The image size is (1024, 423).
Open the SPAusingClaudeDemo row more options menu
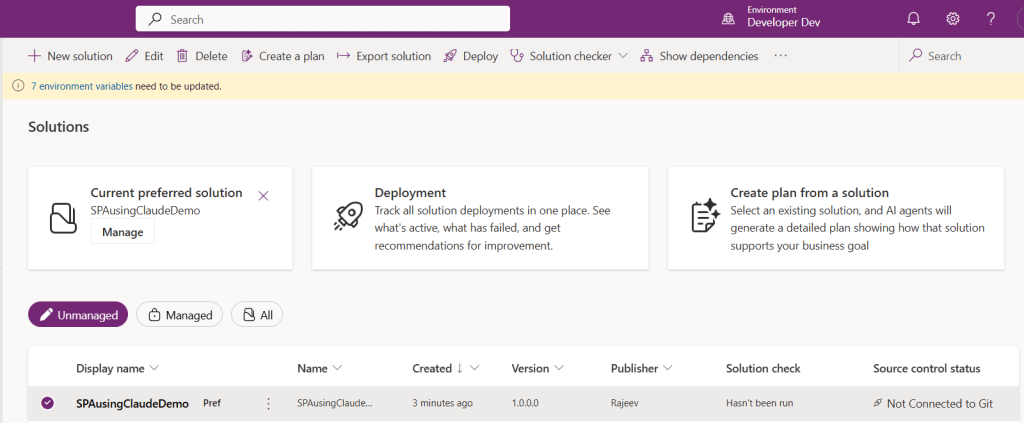coord(267,404)
